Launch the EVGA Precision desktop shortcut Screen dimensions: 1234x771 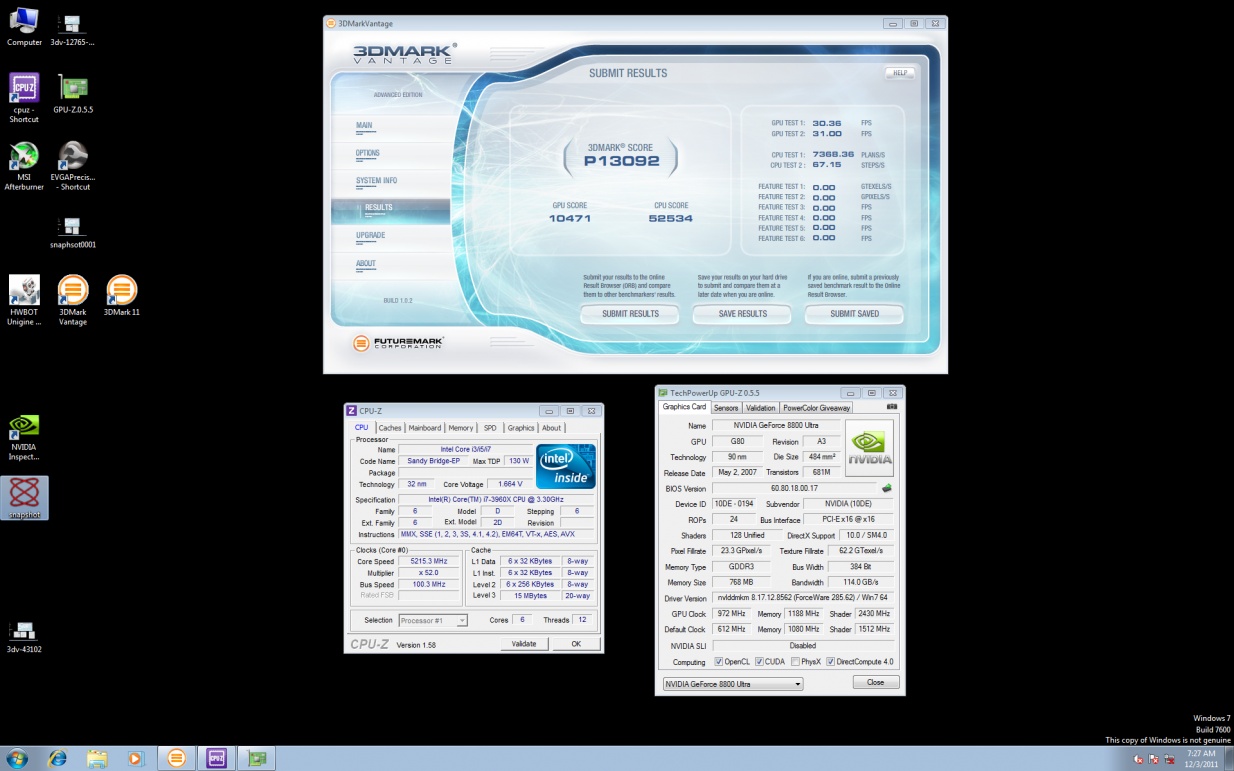[x=73, y=158]
